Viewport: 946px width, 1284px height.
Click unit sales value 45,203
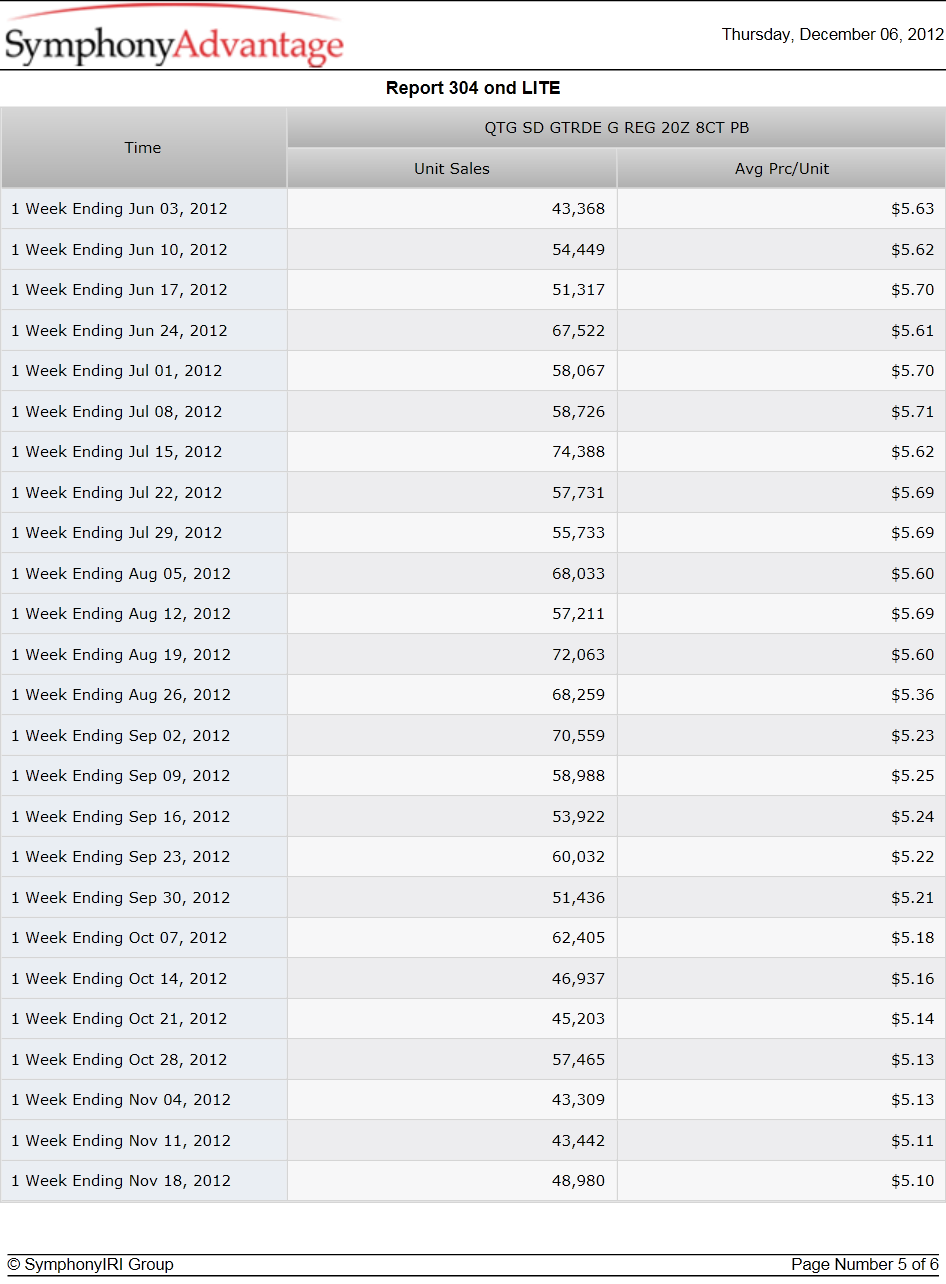(x=579, y=1019)
